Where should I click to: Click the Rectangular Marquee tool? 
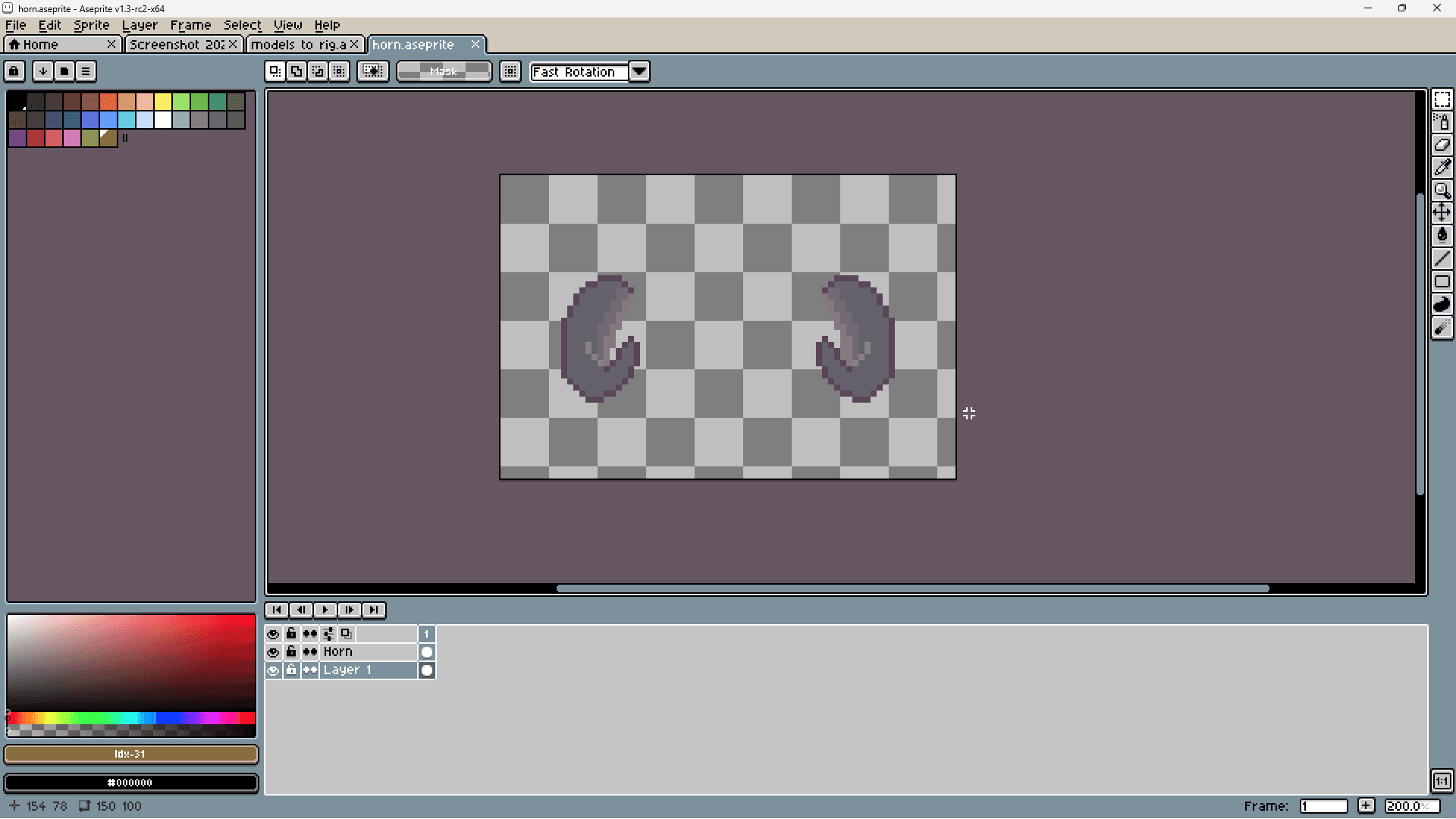tap(1442, 99)
